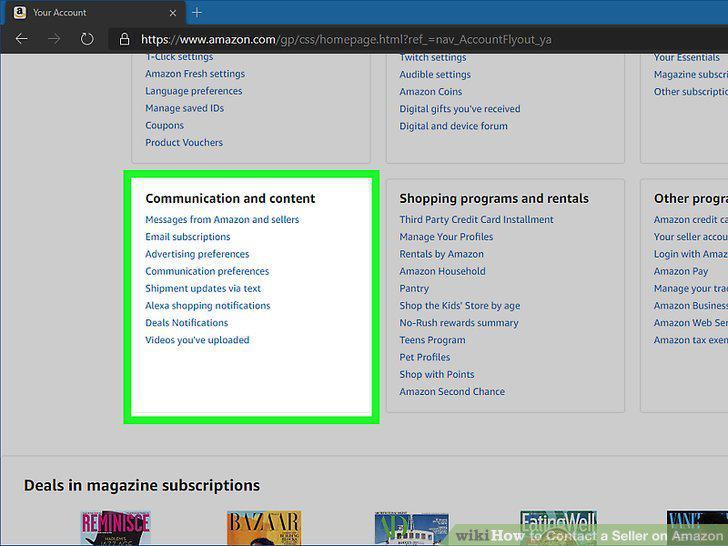Click the Bazaar magazine cover
Viewport: 728px width, 546px height.
pyautogui.click(x=264, y=528)
